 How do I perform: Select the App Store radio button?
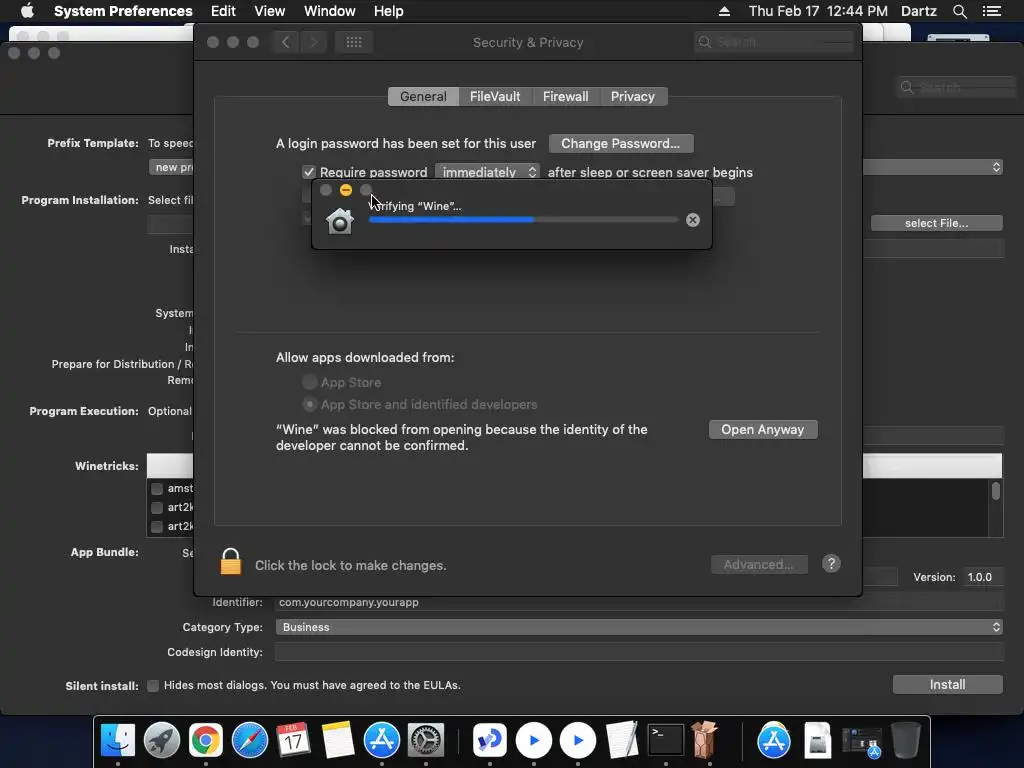tap(310, 382)
